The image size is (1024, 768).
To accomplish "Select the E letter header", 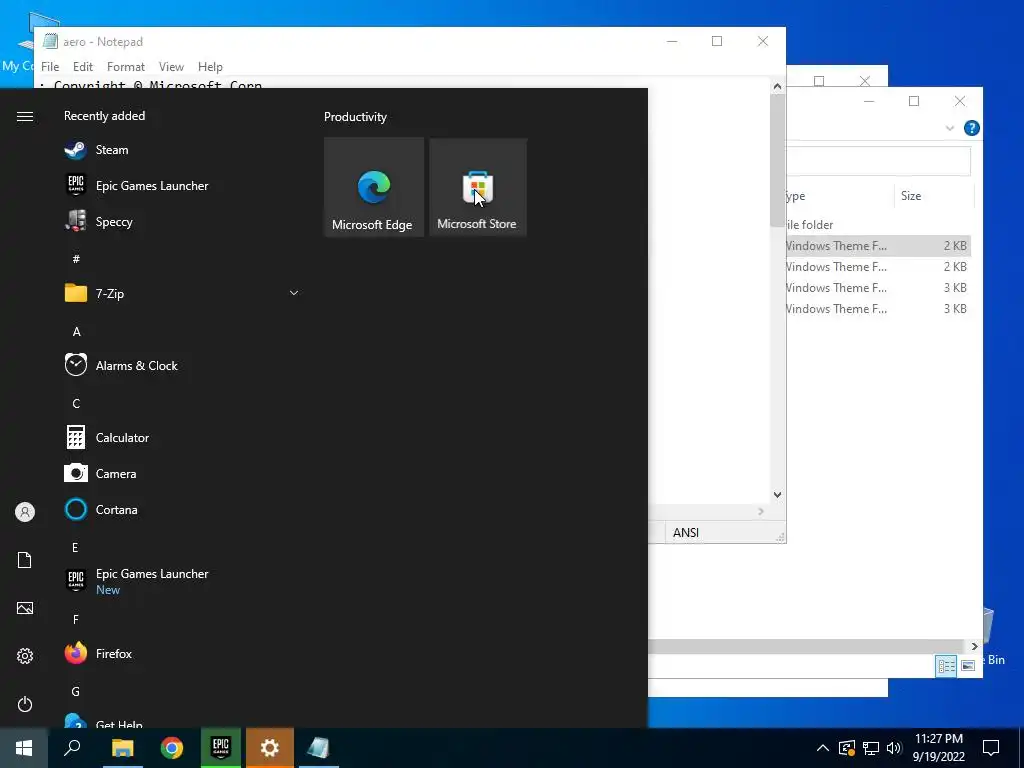I will (x=75, y=547).
